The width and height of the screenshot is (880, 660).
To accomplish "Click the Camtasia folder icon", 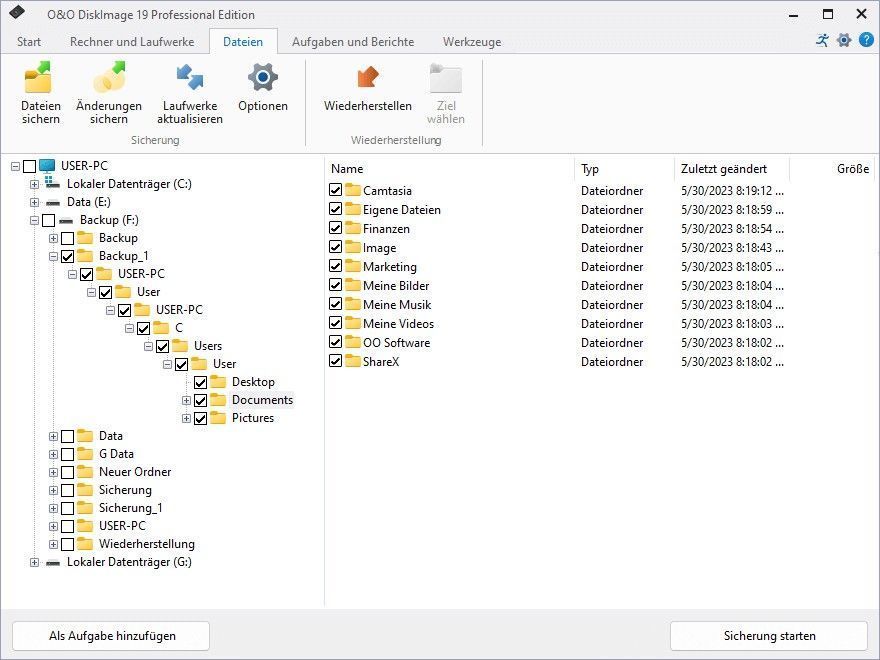I will (353, 190).
